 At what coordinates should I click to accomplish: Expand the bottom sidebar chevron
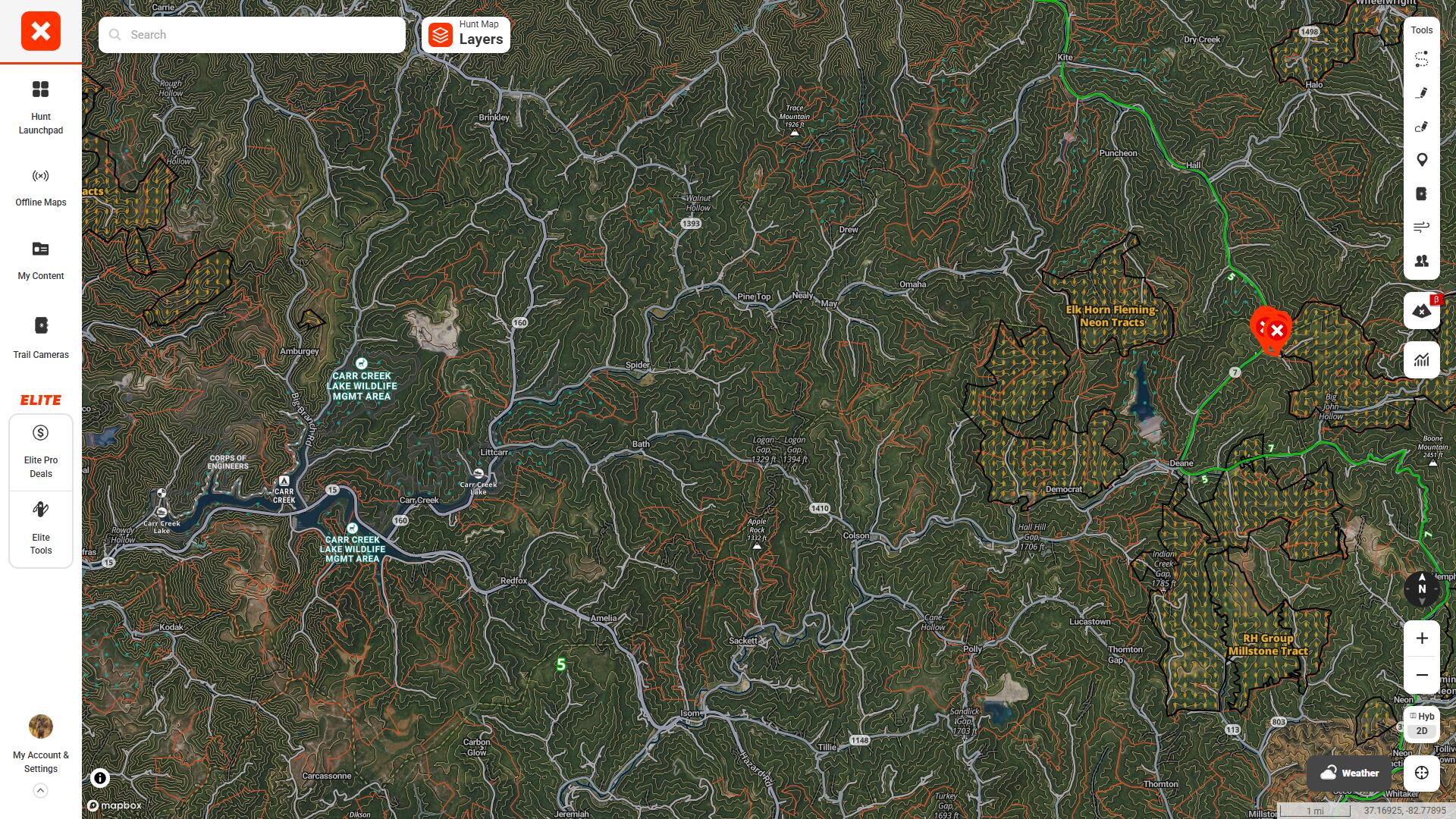pos(40,791)
